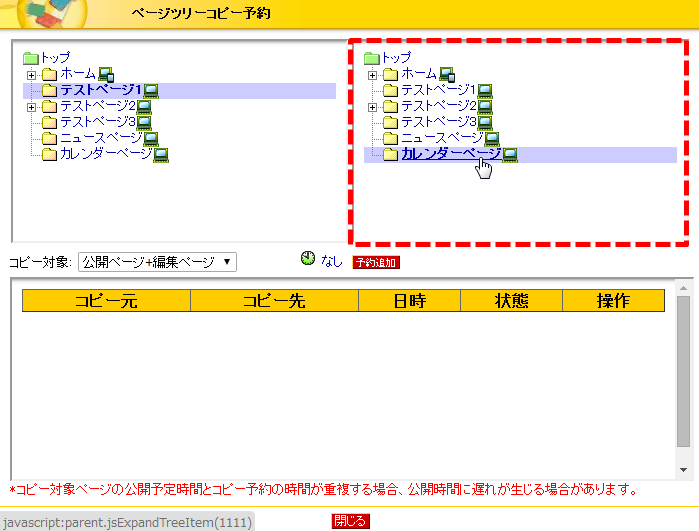Expand ホーム in the left source tree
Image resolution: width=699 pixels, height=531 pixels.
[x=31, y=75]
